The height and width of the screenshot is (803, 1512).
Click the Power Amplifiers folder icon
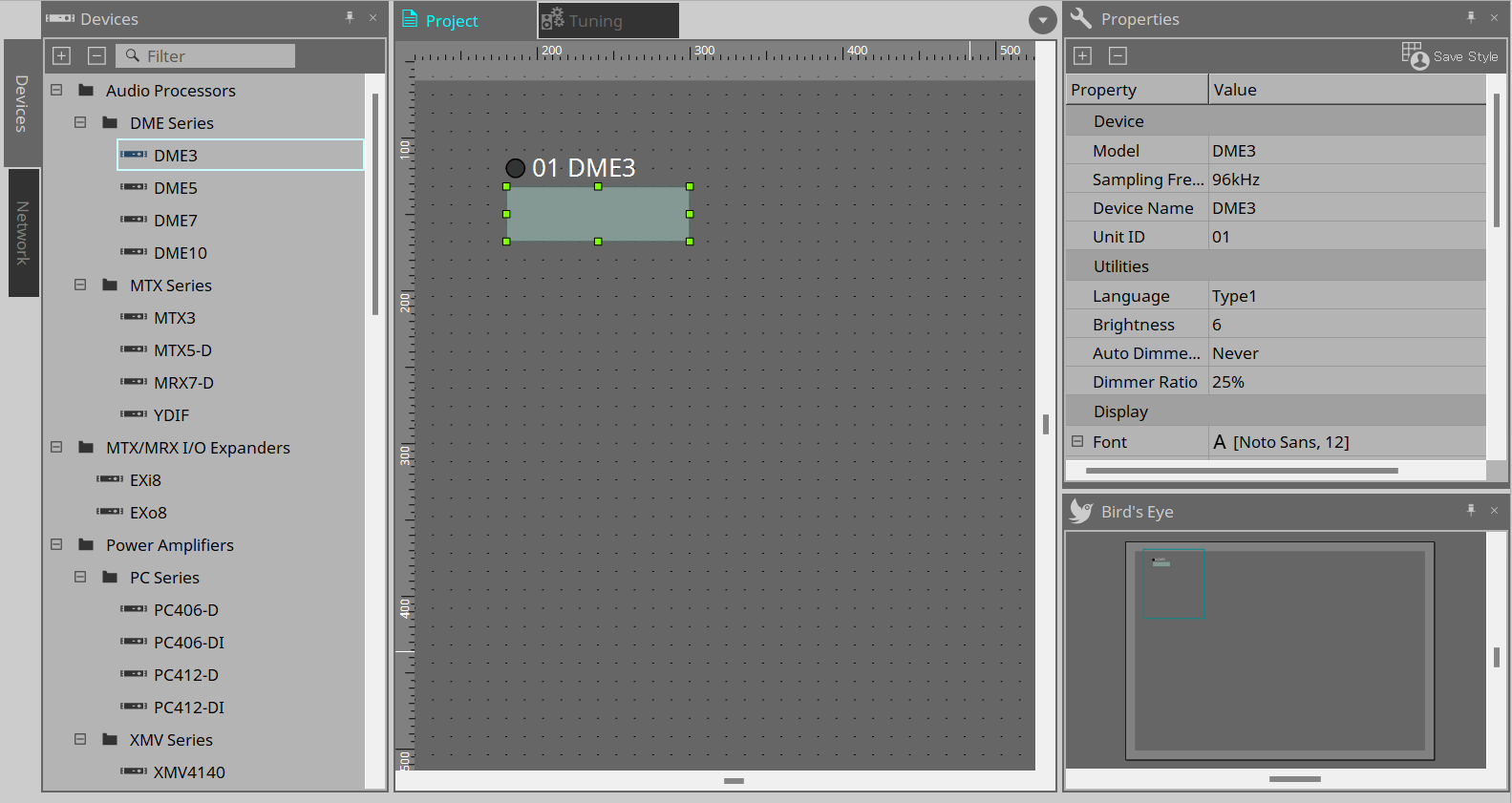(86, 544)
